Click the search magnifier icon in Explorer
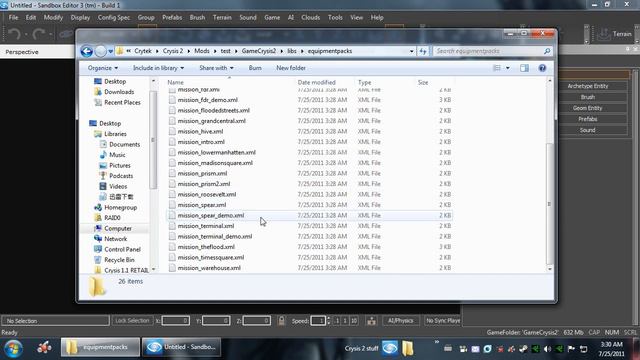 [547, 51]
